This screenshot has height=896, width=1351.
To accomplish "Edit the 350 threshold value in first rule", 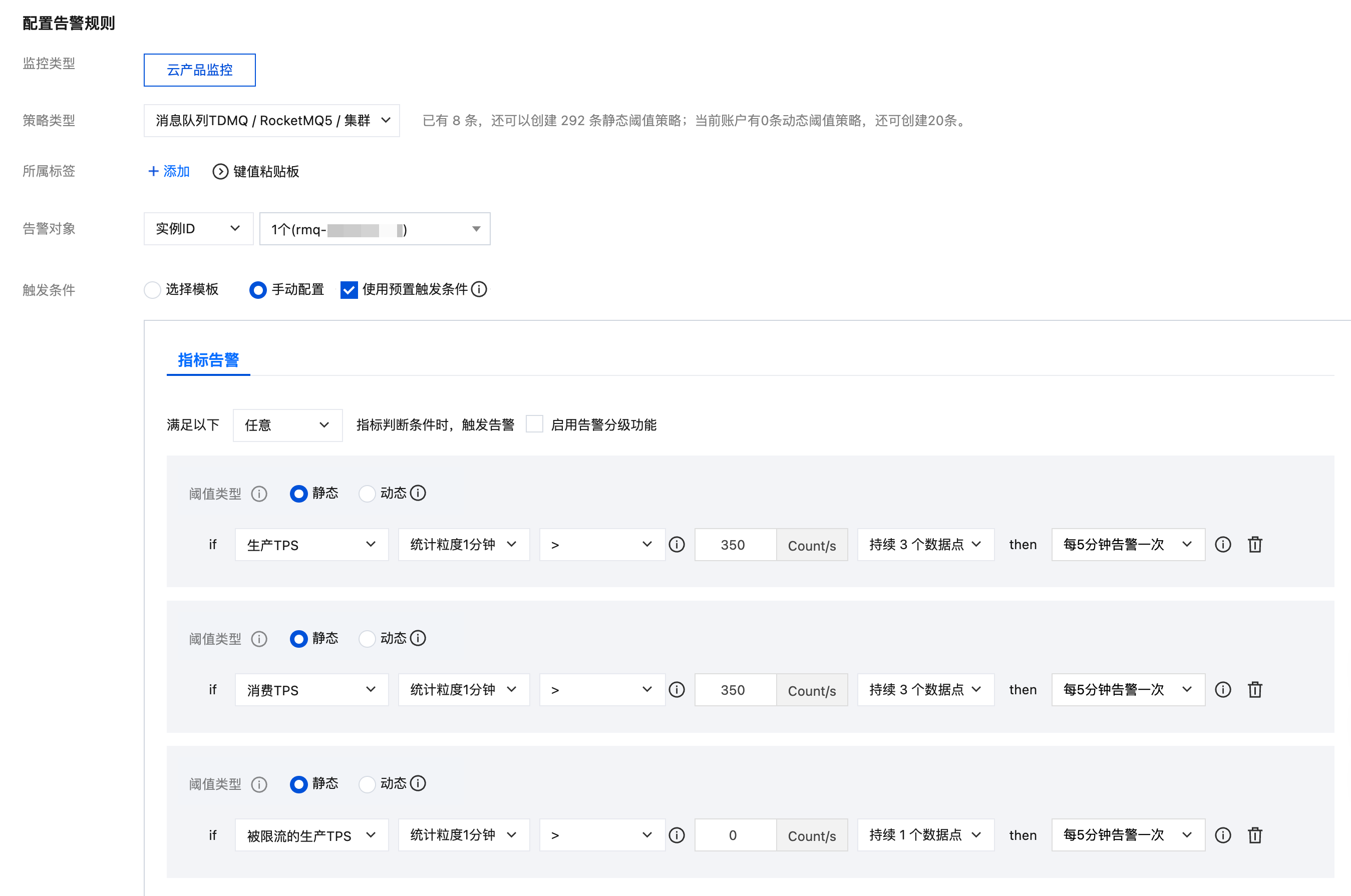I will click(x=736, y=544).
